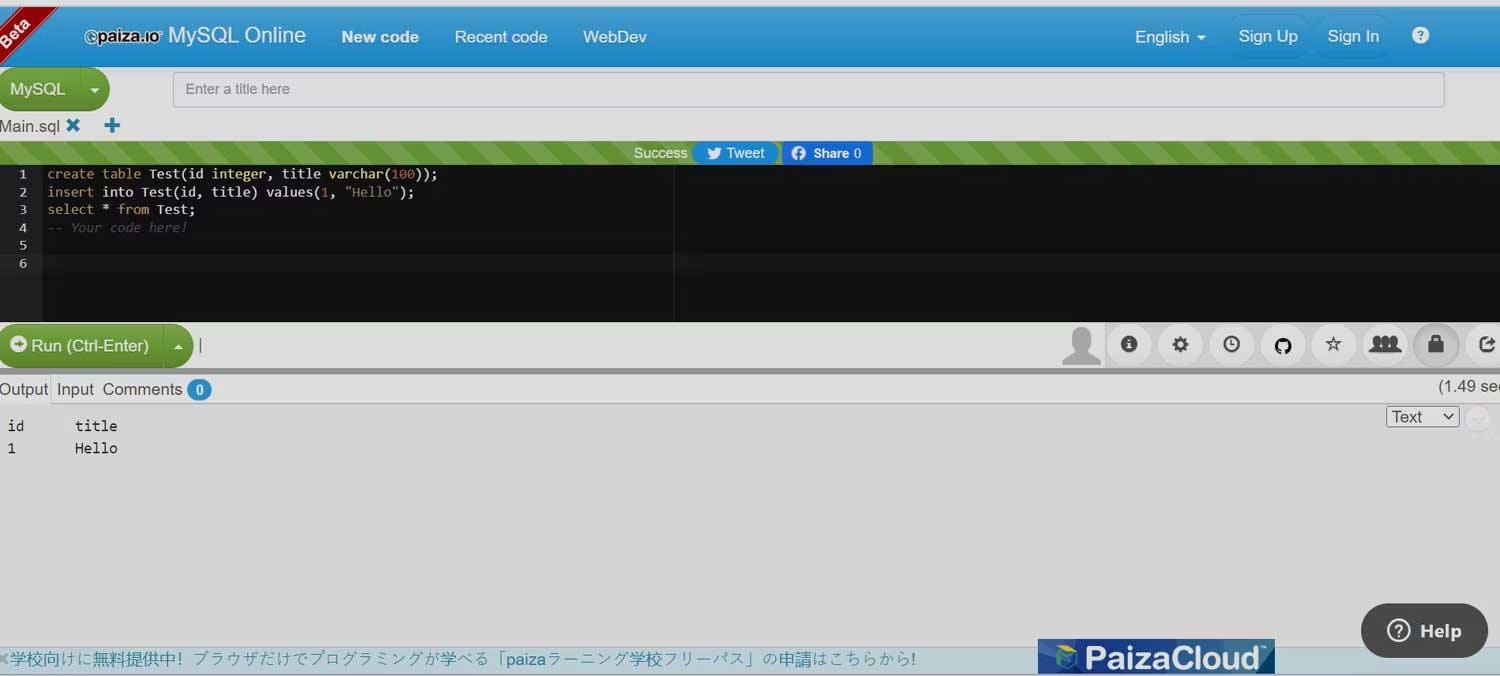Image resolution: width=1500 pixels, height=676 pixels.
Task: Click code line 2 insert statement
Action: (x=230, y=192)
